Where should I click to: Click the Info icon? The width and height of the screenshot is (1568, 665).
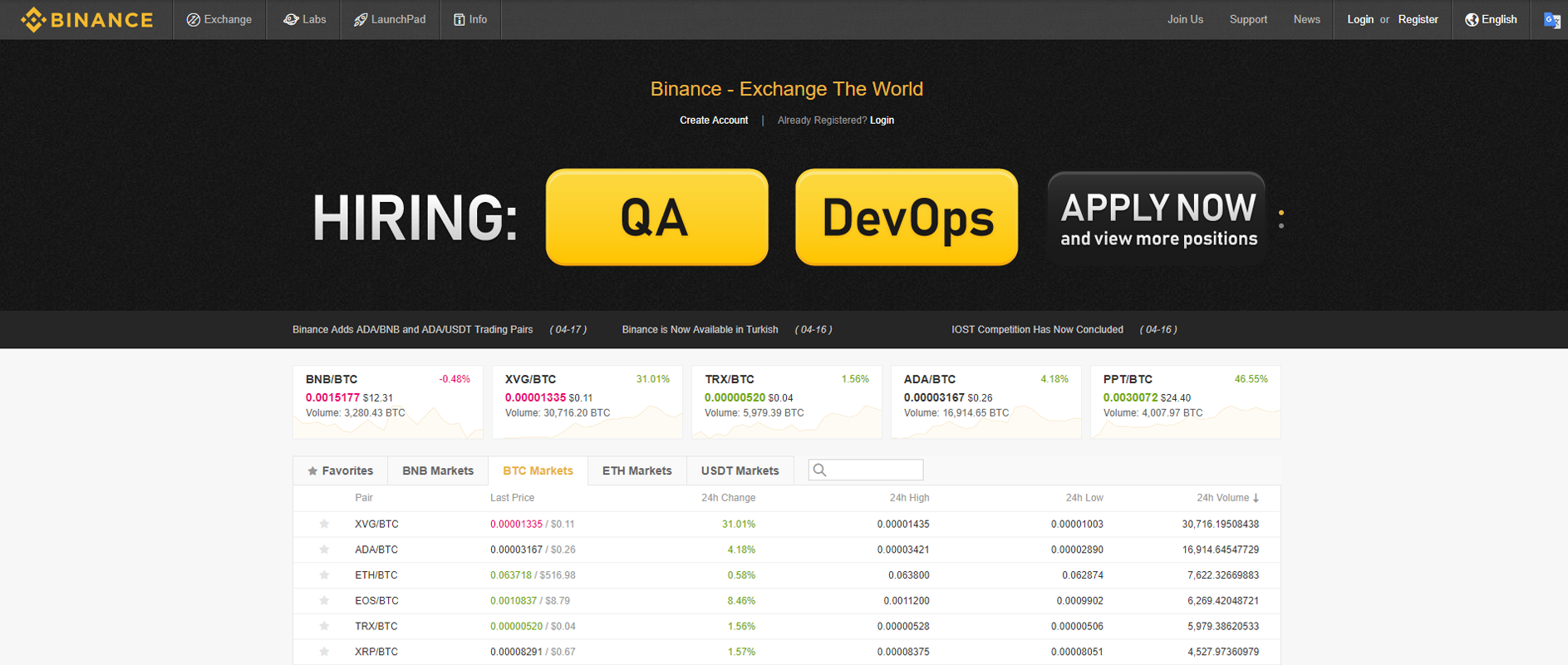point(459,20)
